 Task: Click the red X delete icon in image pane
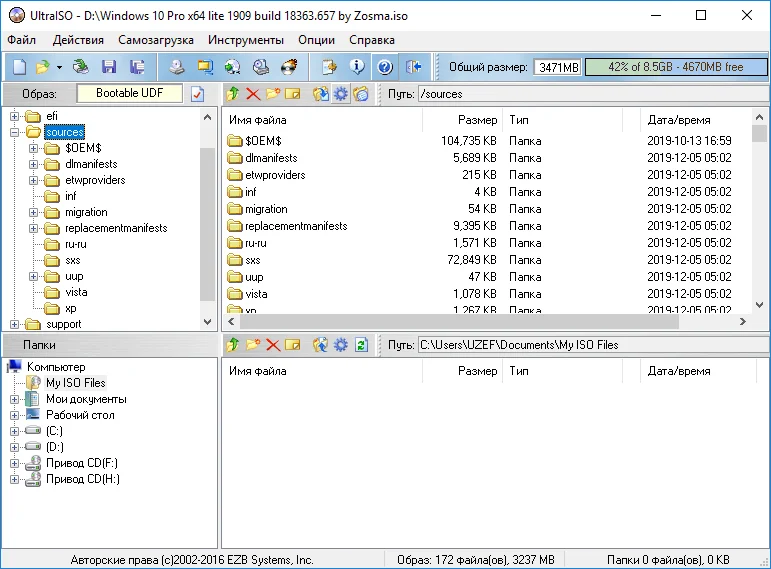[x=252, y=94]
